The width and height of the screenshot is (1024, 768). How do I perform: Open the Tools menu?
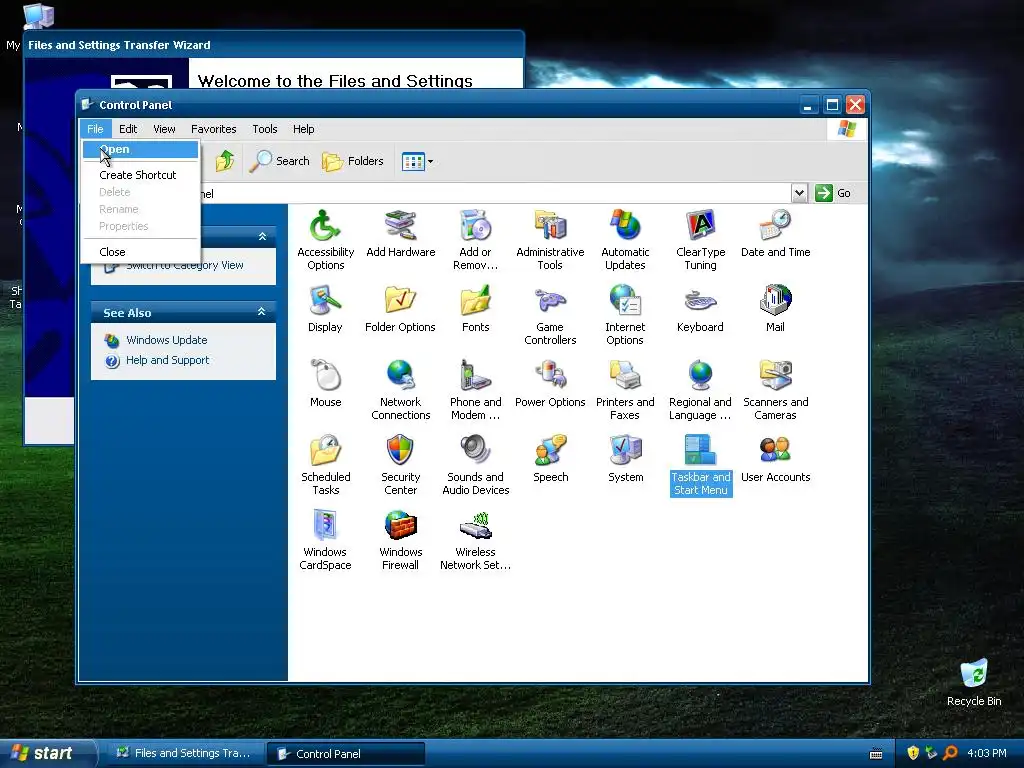[x=264, y=129]
